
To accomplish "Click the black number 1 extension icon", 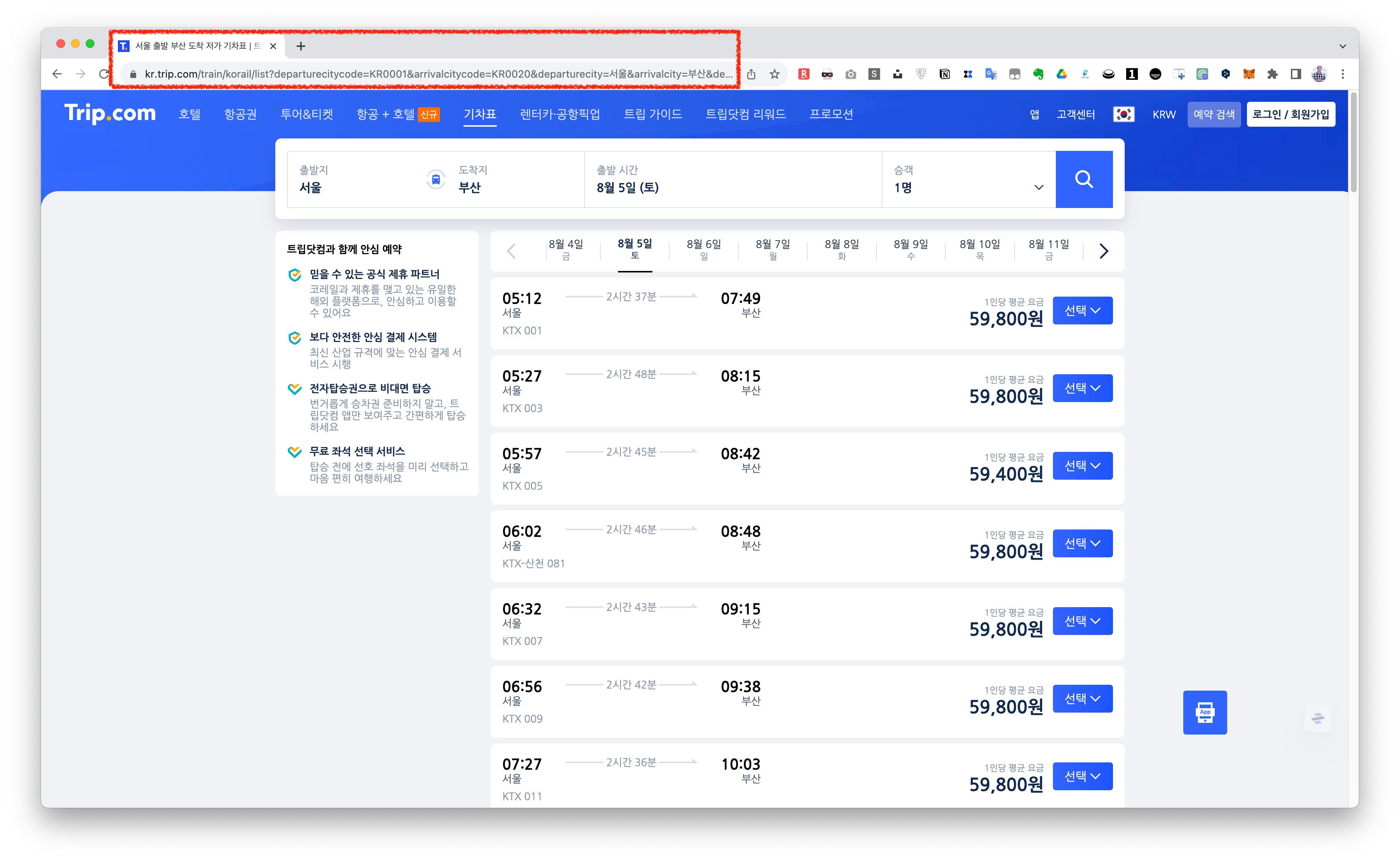I will click(x=1132, y=74).
